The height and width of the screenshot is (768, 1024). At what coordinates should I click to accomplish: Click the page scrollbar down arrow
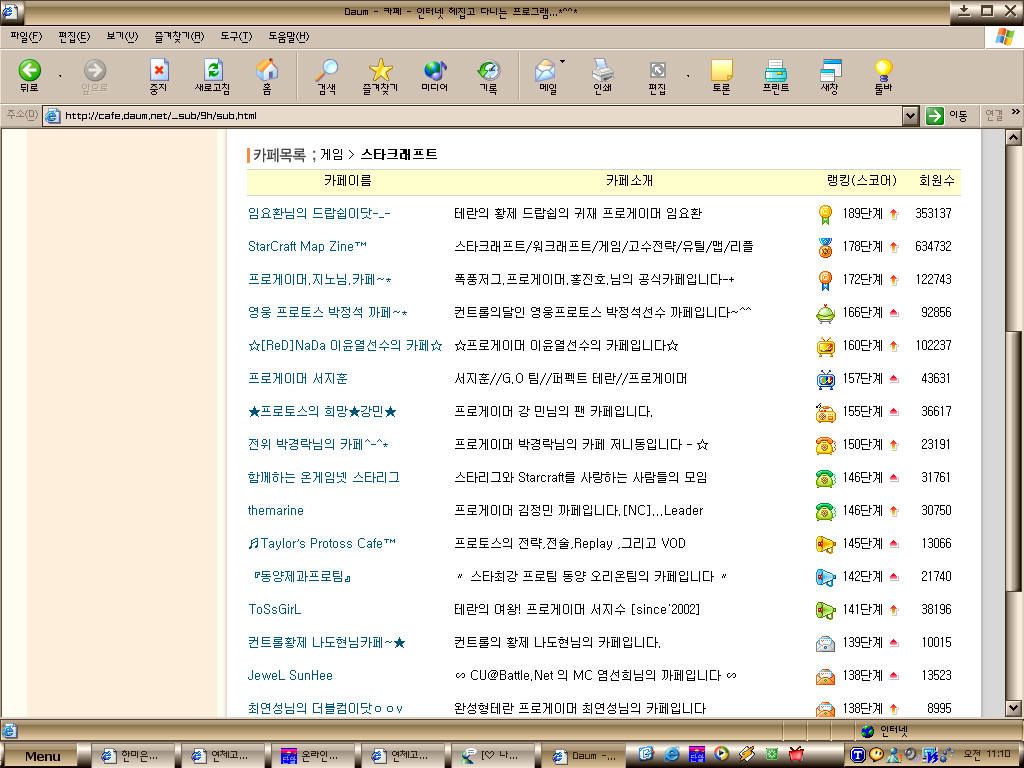1013,708
